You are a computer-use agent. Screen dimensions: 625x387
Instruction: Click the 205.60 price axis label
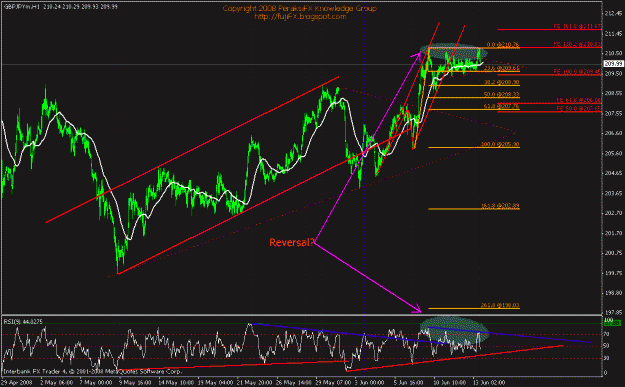(x=613, y=153)
